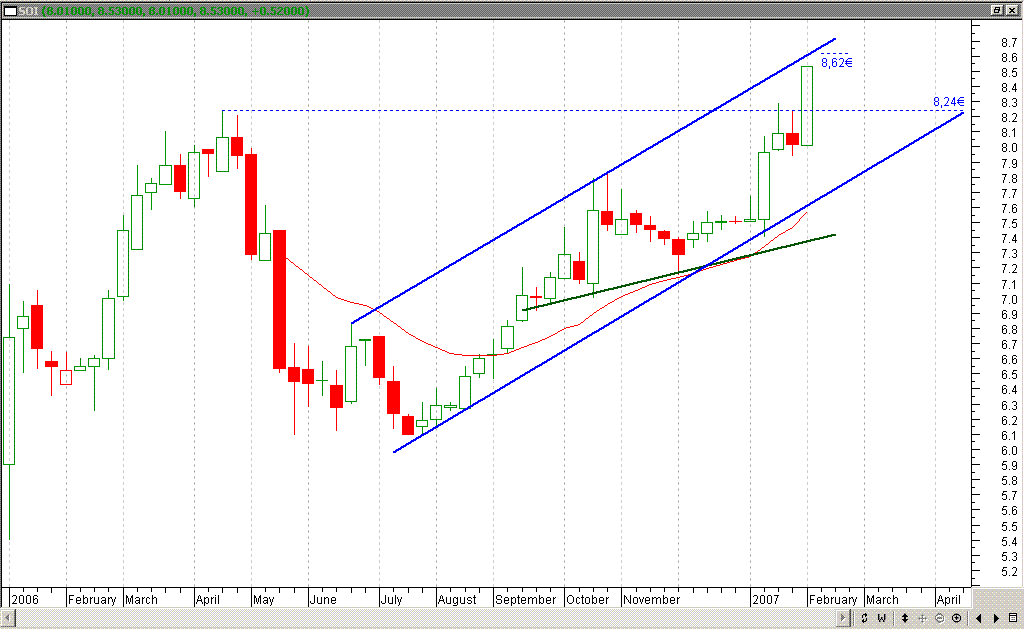Activate the zoom-in magnifier icon
This screenshot has width=1024, height=629.
pyautogui.click(x=956, y=618)
